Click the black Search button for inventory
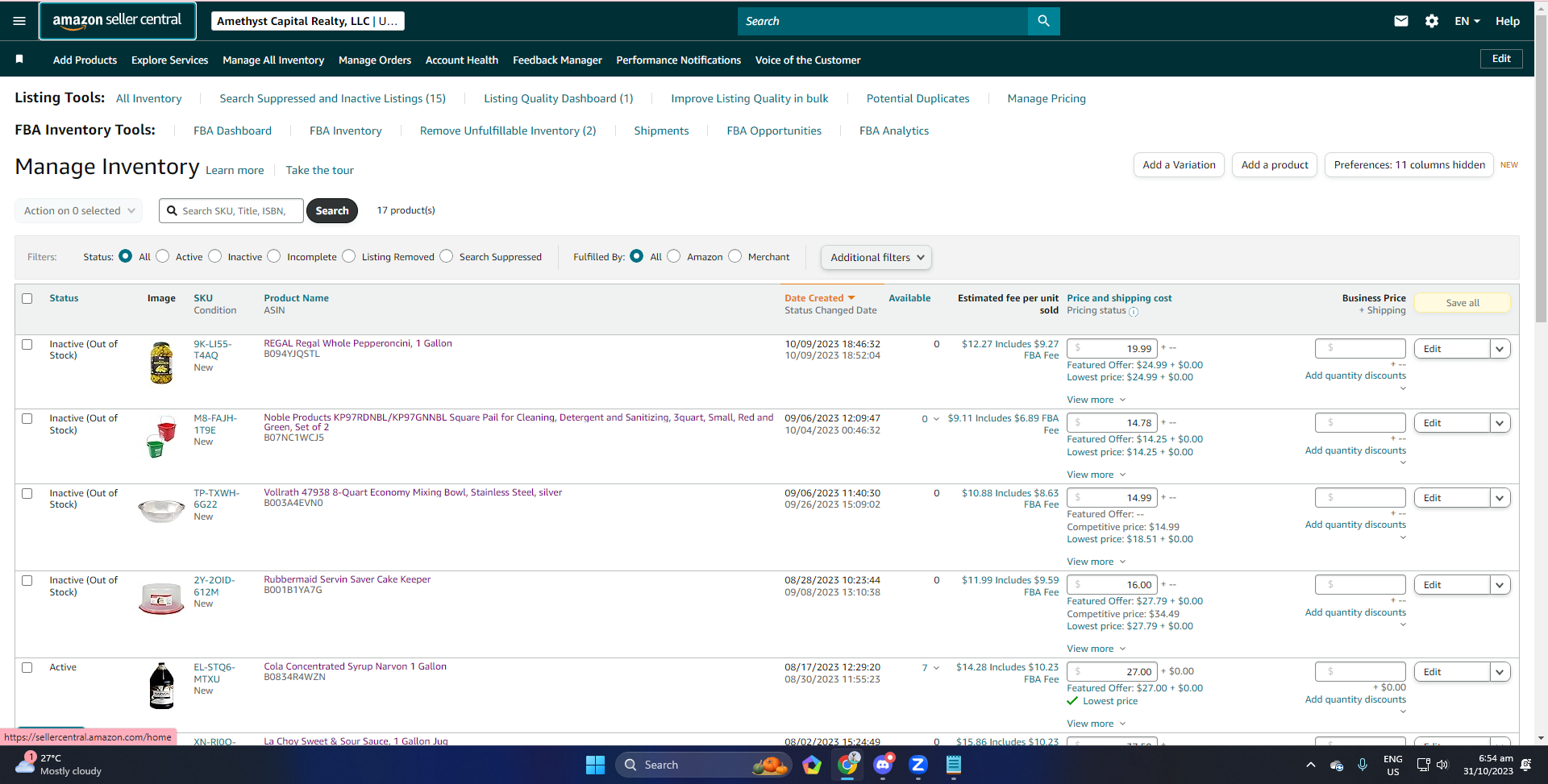Screen dimensions: 1548x784 click(332, 210)
